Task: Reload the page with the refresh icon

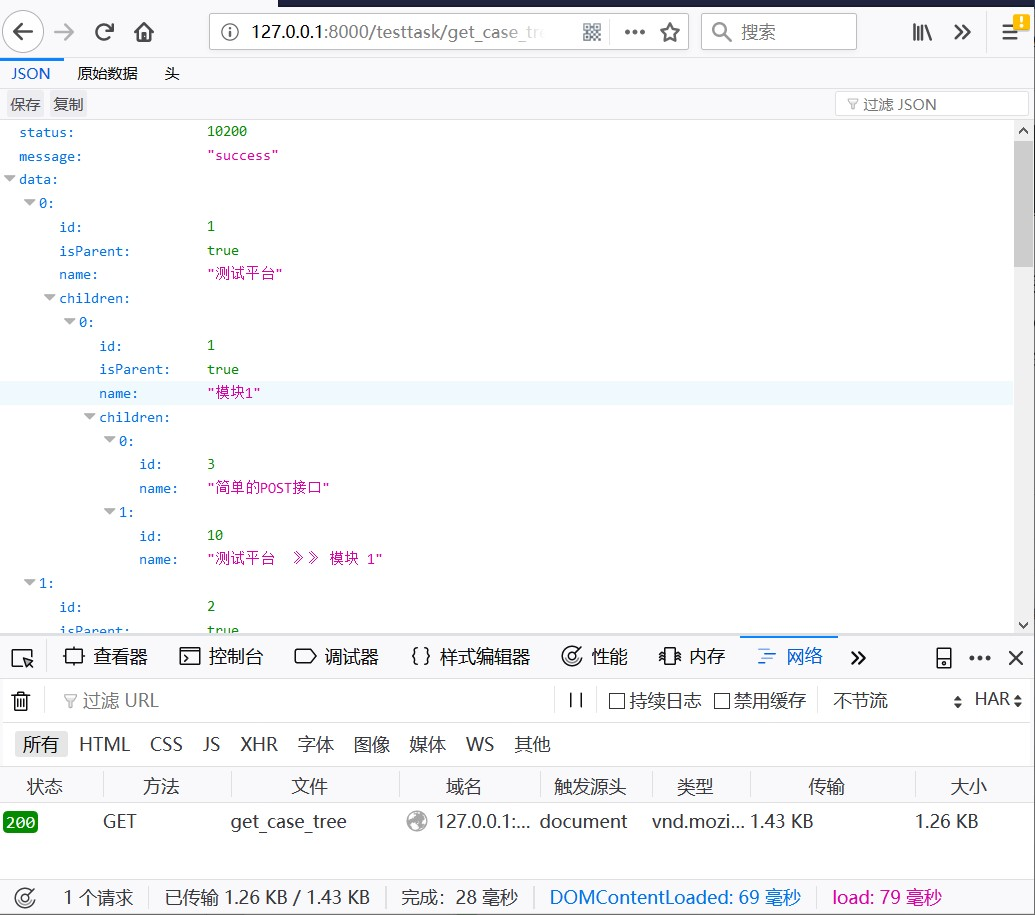Action: point(104,32)
